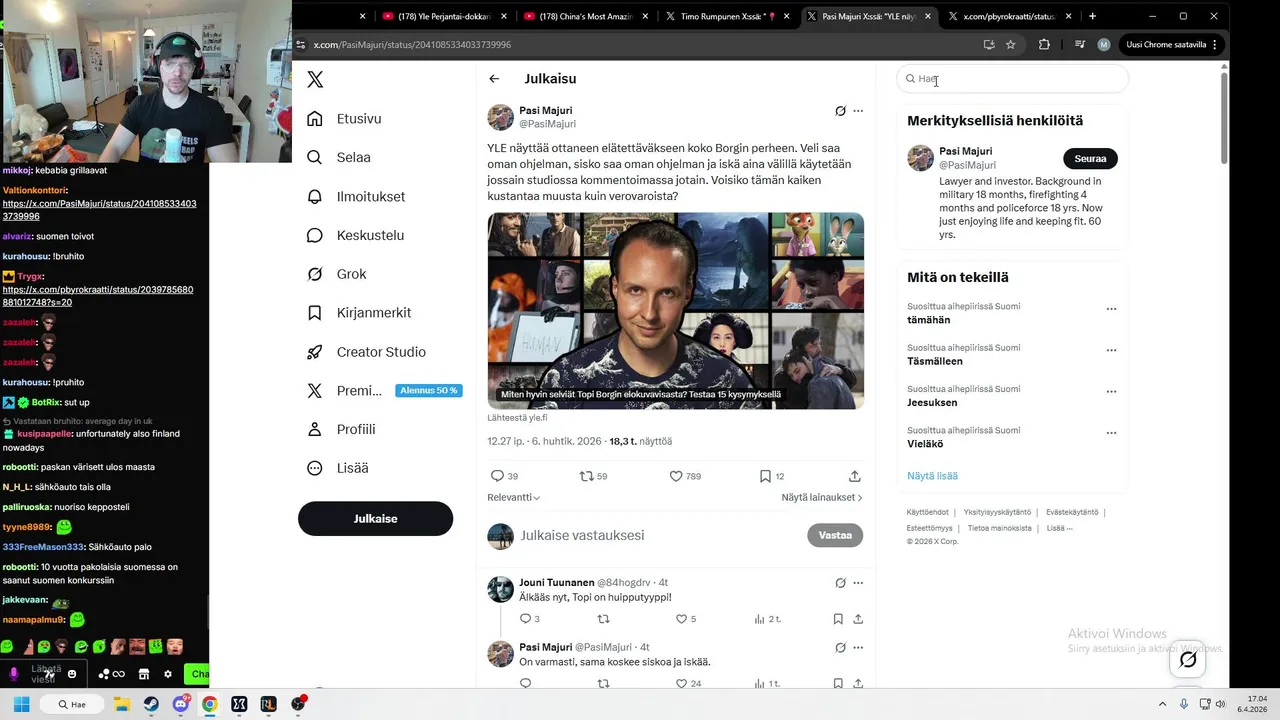
Task: Like Jouni Tuunanen's comment with 5 likes
Action: [x=681, y=619]
